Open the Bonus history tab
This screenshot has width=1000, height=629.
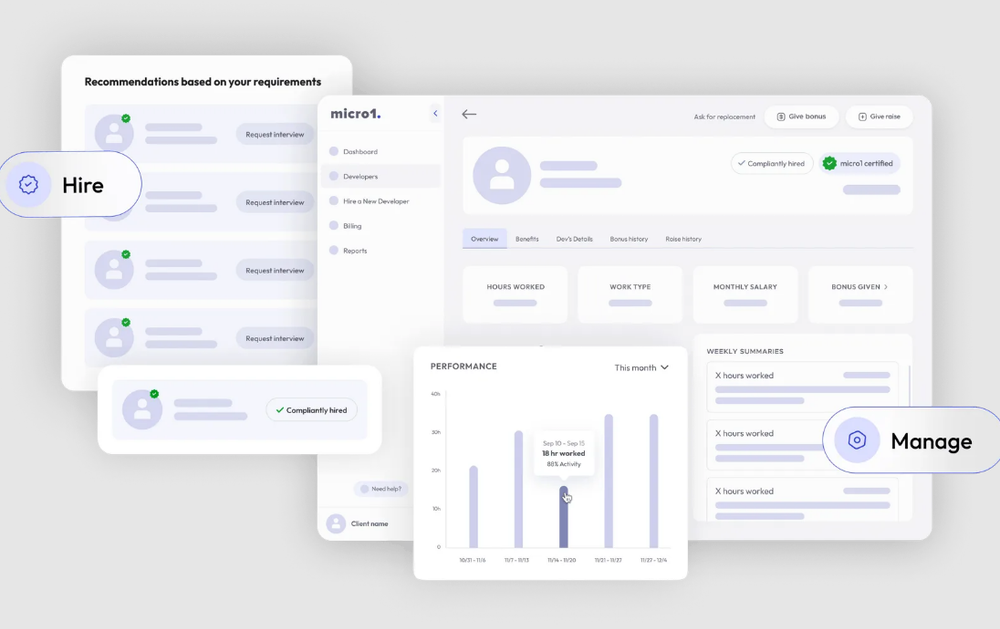coord(629,239)
